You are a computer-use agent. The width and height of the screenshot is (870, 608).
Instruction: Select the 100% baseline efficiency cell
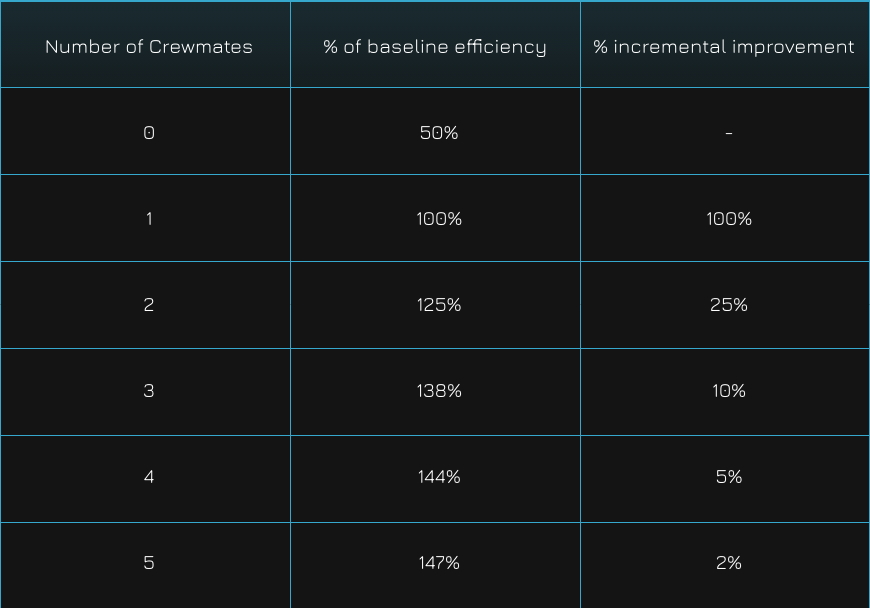pyautogui.click(x=439, y=218)
